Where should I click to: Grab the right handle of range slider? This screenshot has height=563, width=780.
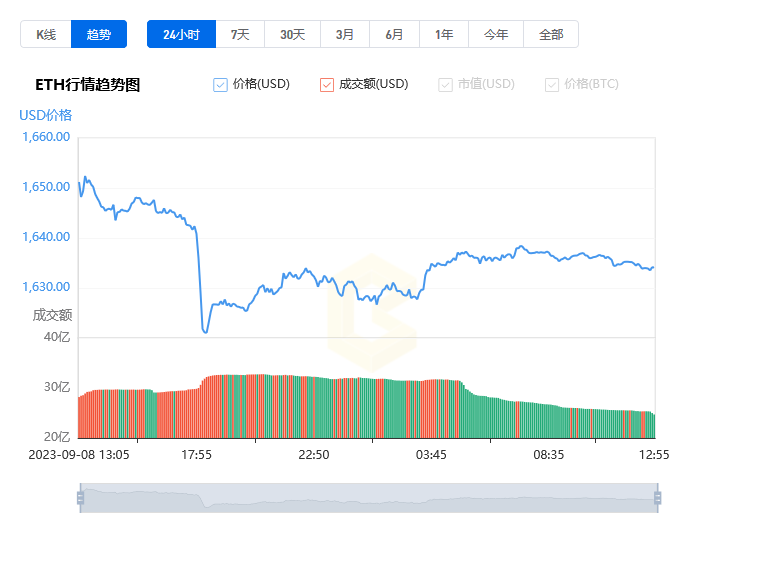(x=658, y=498)
